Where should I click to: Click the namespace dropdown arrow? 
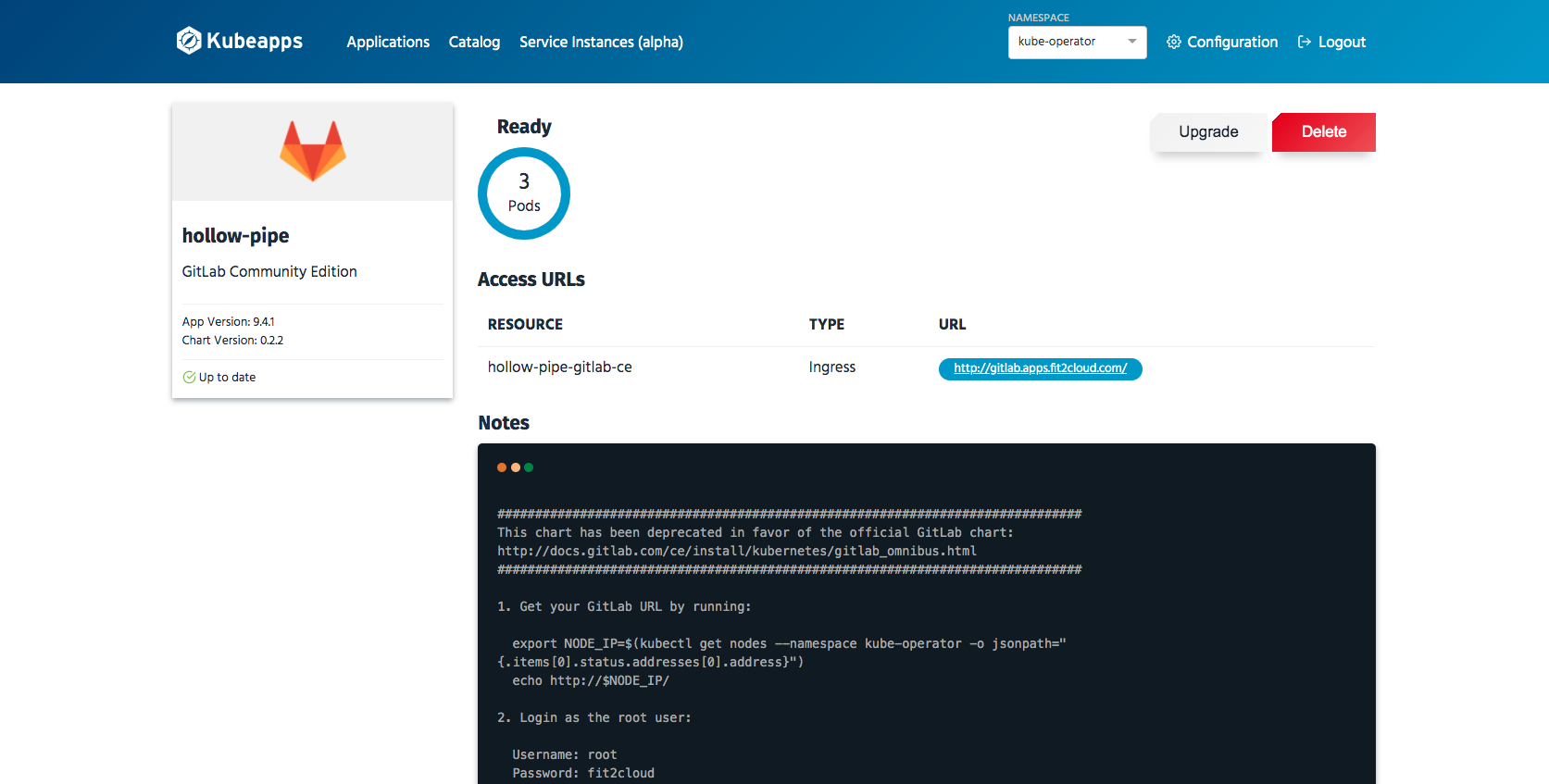[1131, 41]
